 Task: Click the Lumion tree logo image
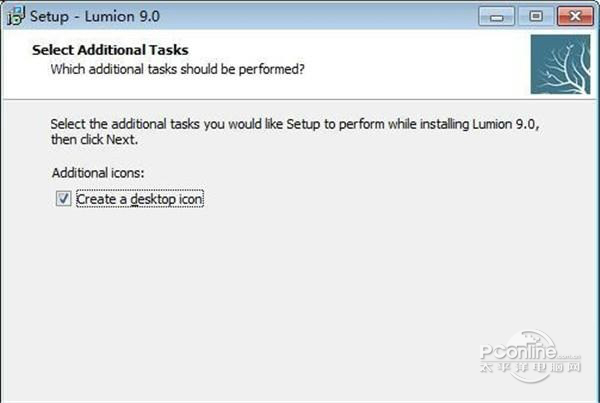(x=560, y=65)
